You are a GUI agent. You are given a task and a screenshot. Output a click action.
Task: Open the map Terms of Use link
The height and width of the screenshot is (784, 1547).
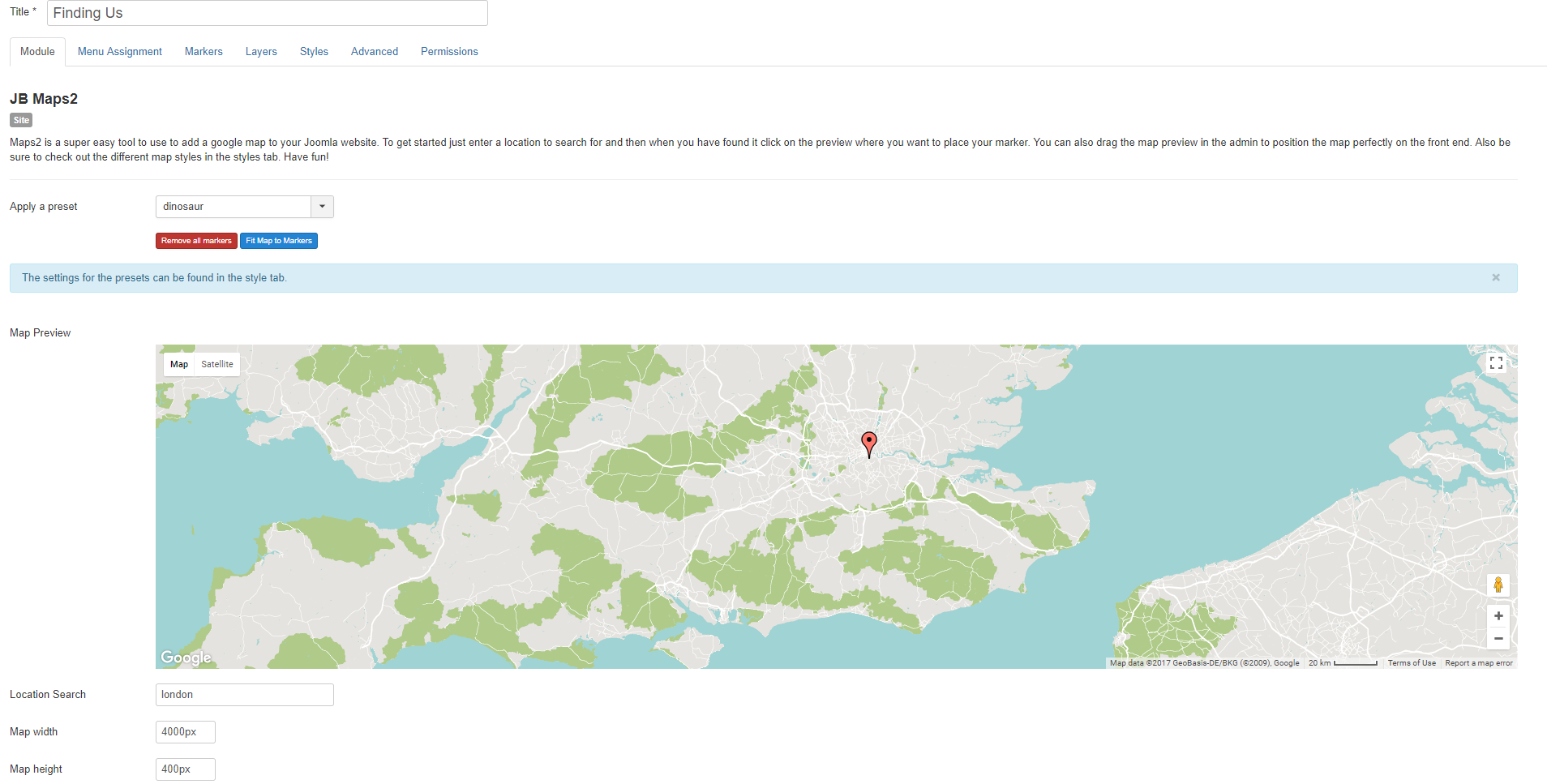coord(1412,663)
